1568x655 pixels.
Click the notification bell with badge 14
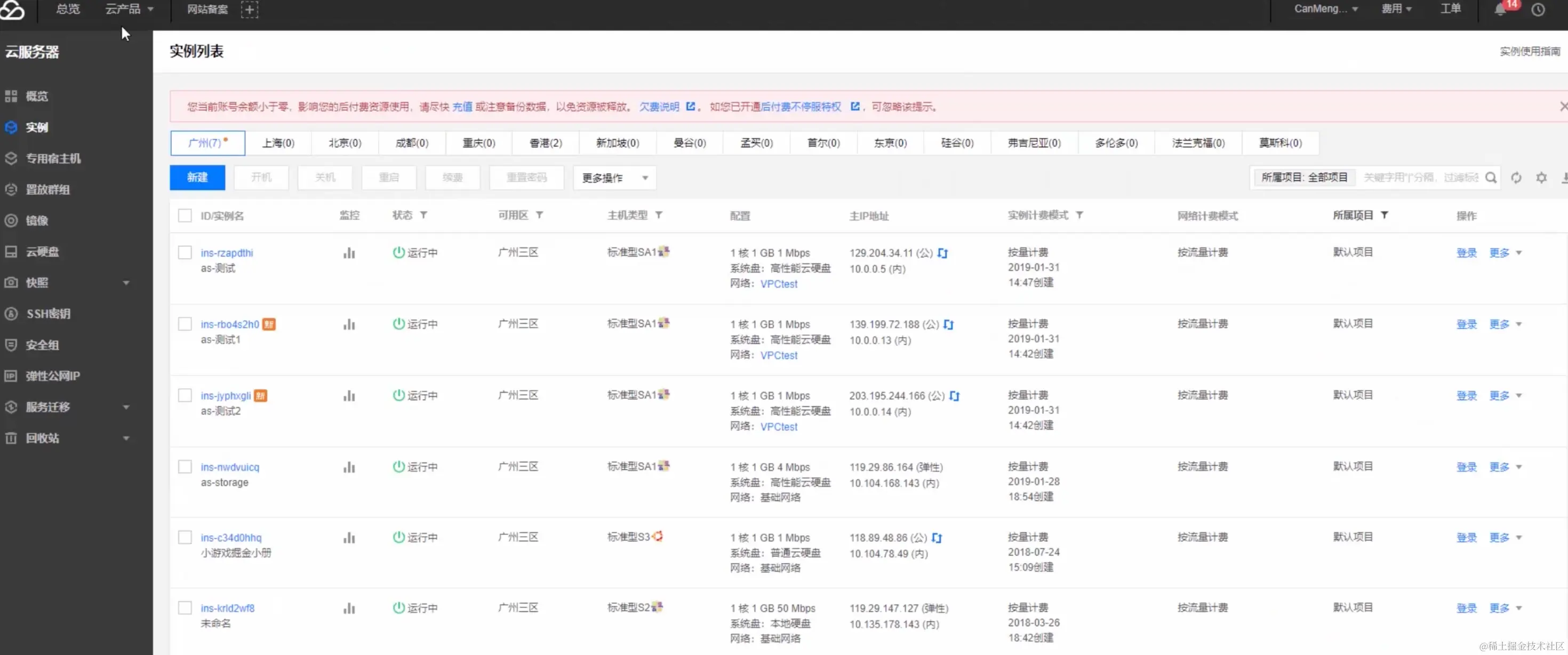[x=1500, y=10]
